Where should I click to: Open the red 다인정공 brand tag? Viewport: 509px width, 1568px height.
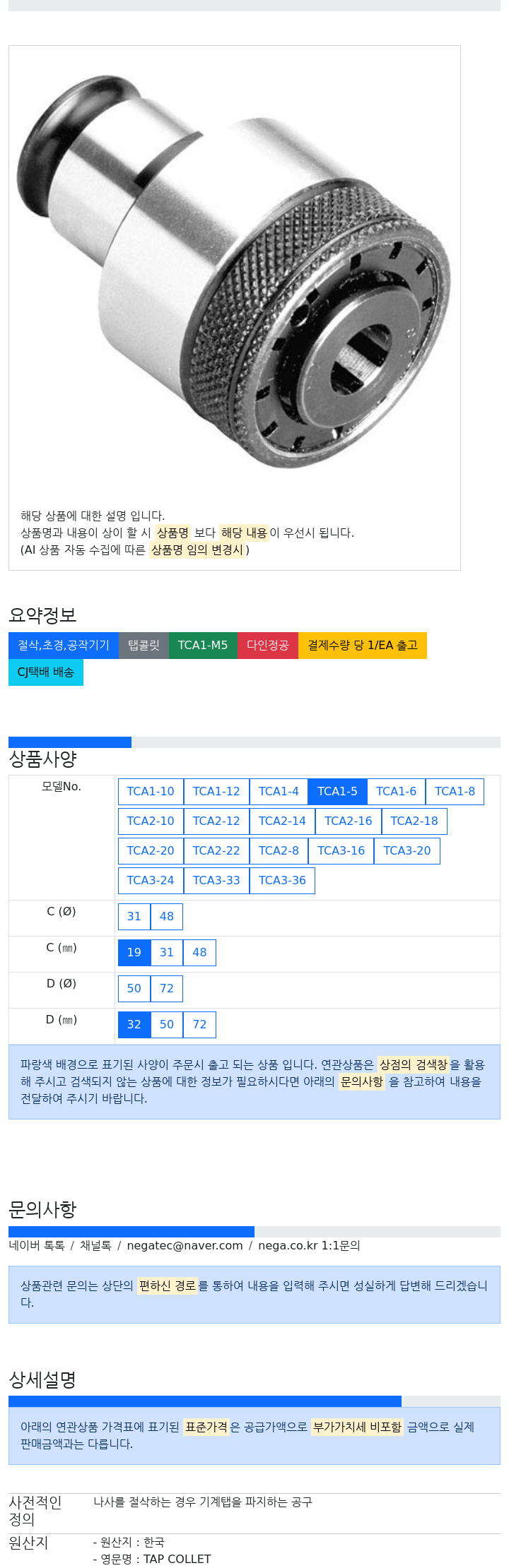268,645
